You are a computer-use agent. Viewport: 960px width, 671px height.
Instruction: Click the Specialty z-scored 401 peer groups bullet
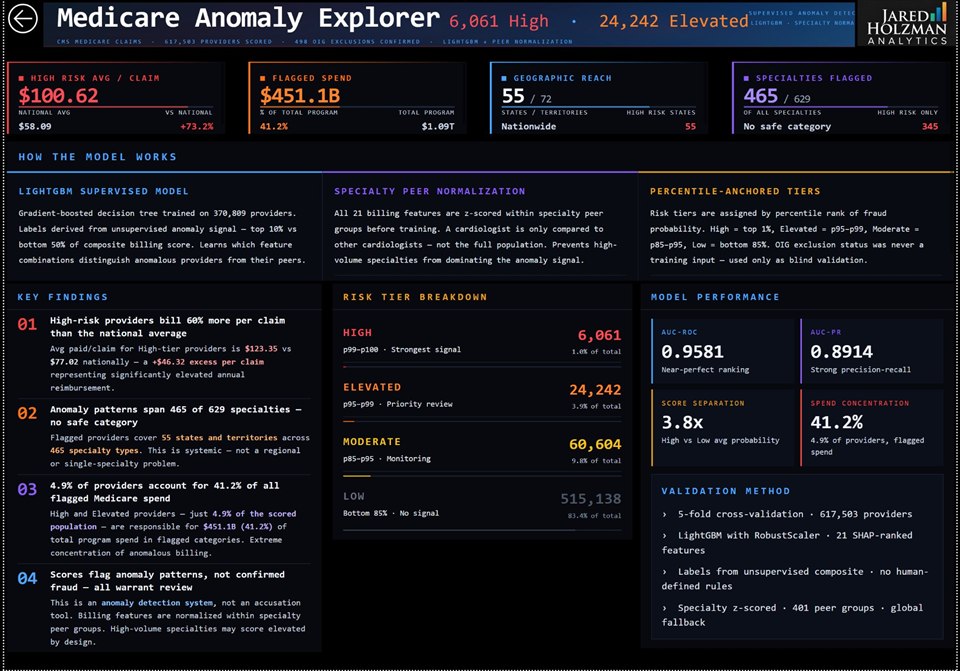(792, 615)
